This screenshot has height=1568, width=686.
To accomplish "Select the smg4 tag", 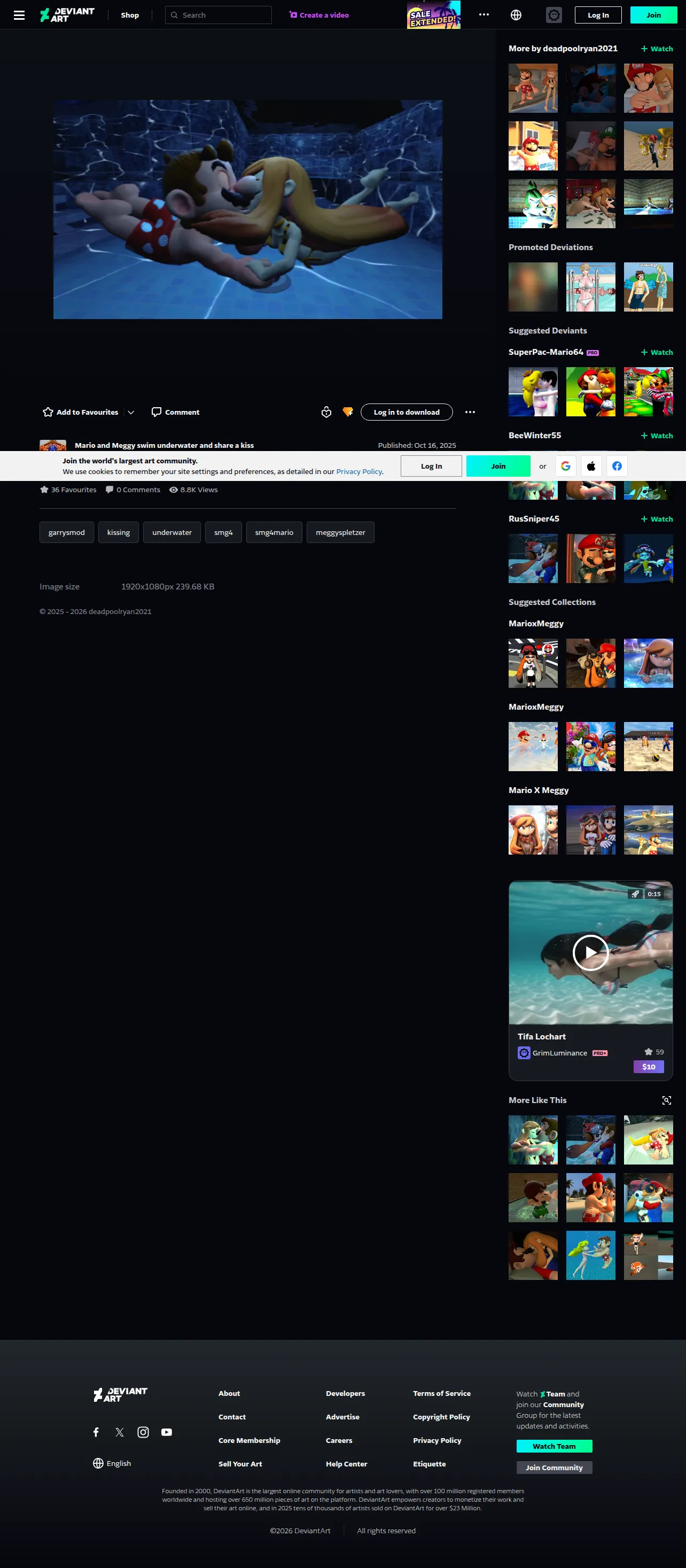I will (x=223, y=533).
